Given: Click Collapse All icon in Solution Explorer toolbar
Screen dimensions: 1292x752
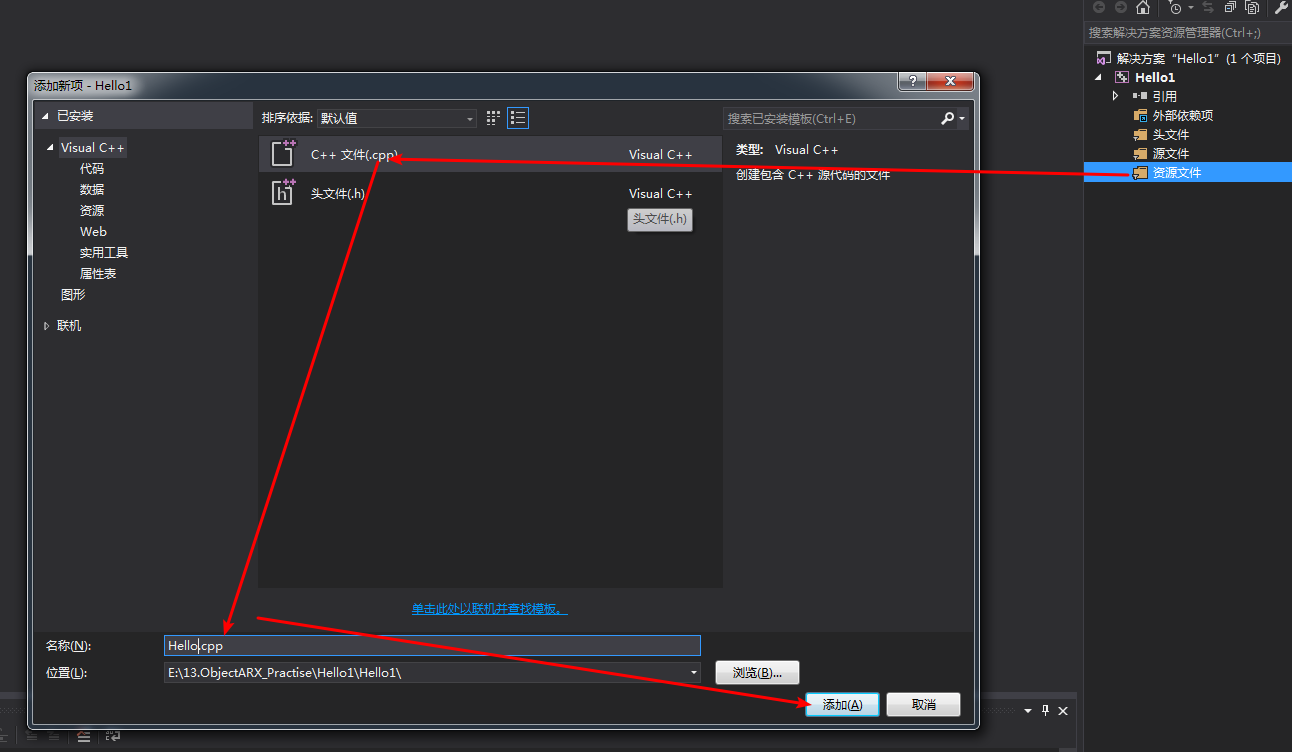Looking at the screenshot, I should point(1229,7).
